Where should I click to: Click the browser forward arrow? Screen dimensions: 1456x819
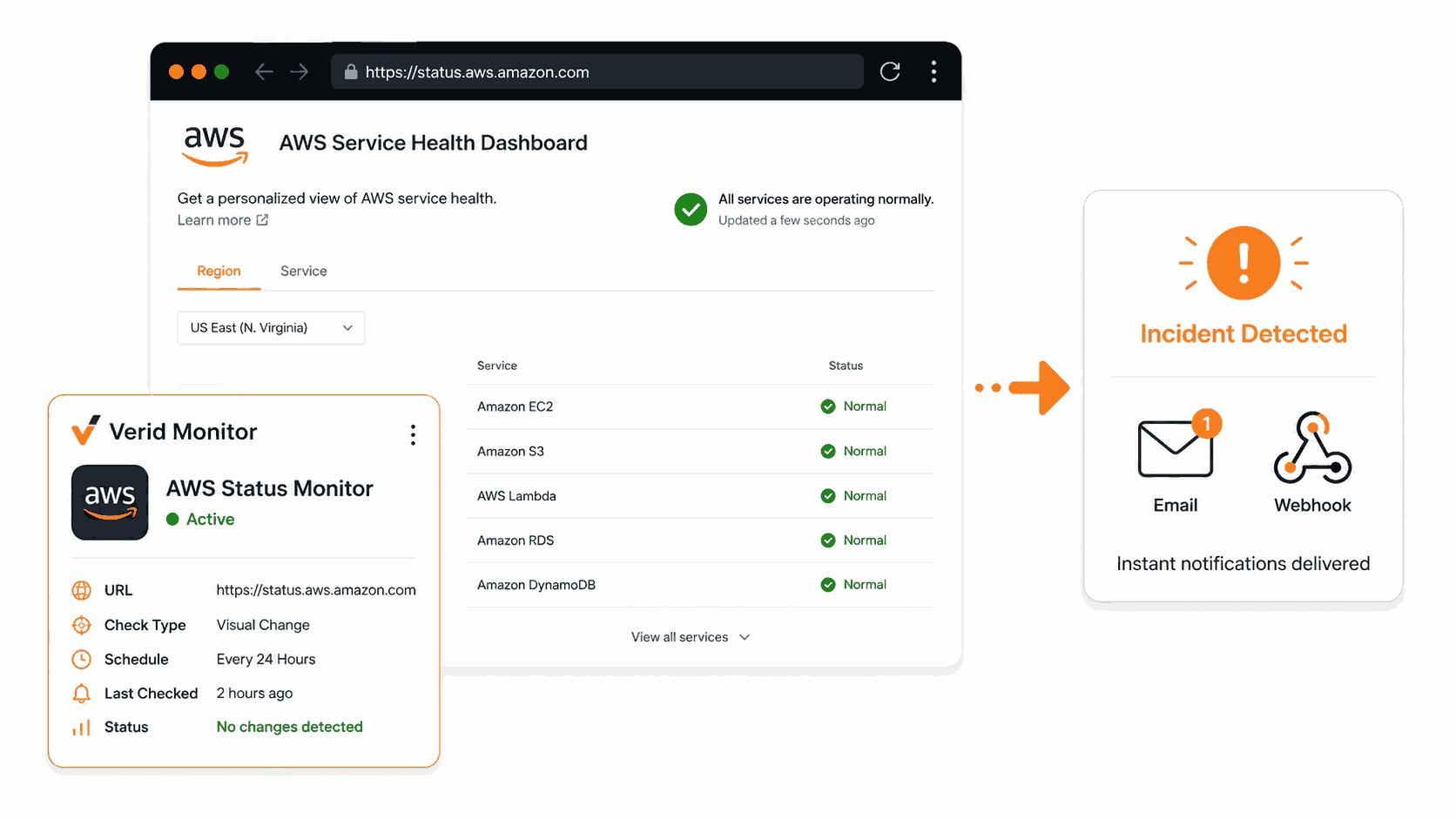click(300, 71)
